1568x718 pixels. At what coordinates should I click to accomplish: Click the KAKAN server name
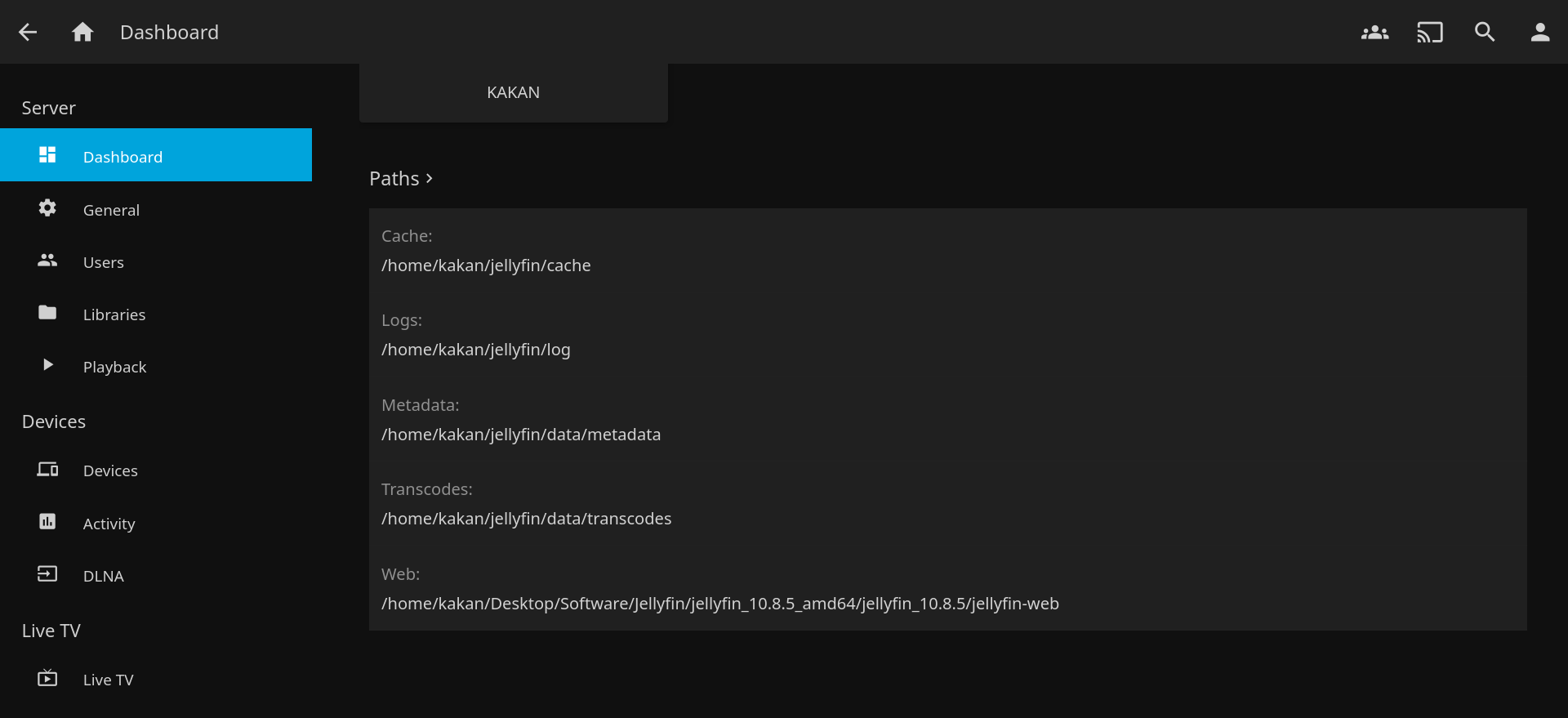[x=513, y=91]
